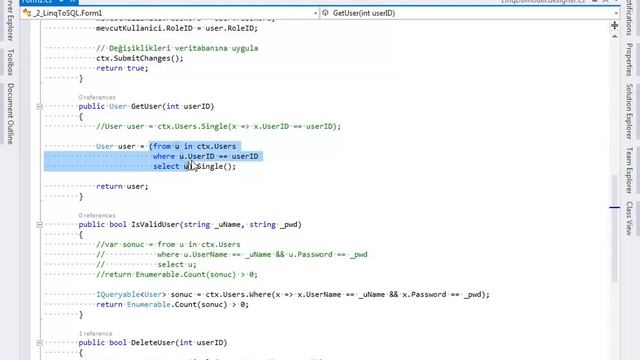Click the comment 'Değişiklikleri veritabanına uygula'

coord(177,48)
